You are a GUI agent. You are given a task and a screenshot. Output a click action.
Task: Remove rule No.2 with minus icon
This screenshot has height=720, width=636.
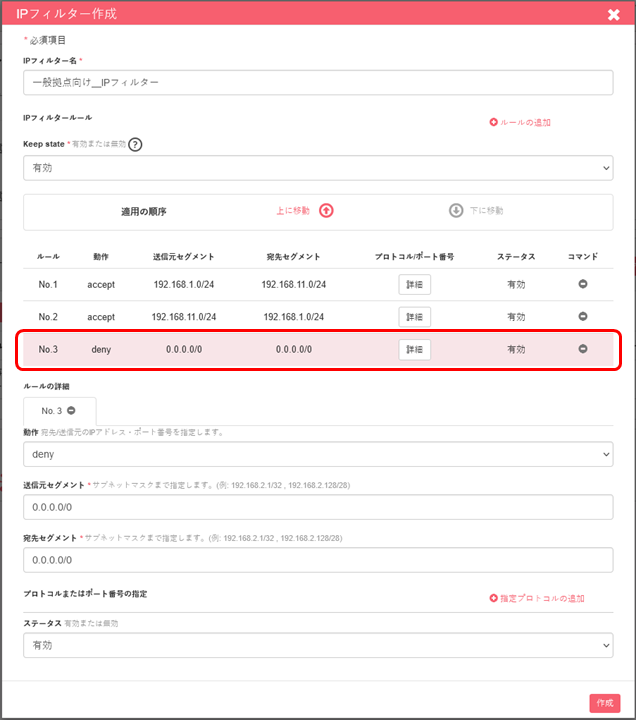[x=583, y=316]
